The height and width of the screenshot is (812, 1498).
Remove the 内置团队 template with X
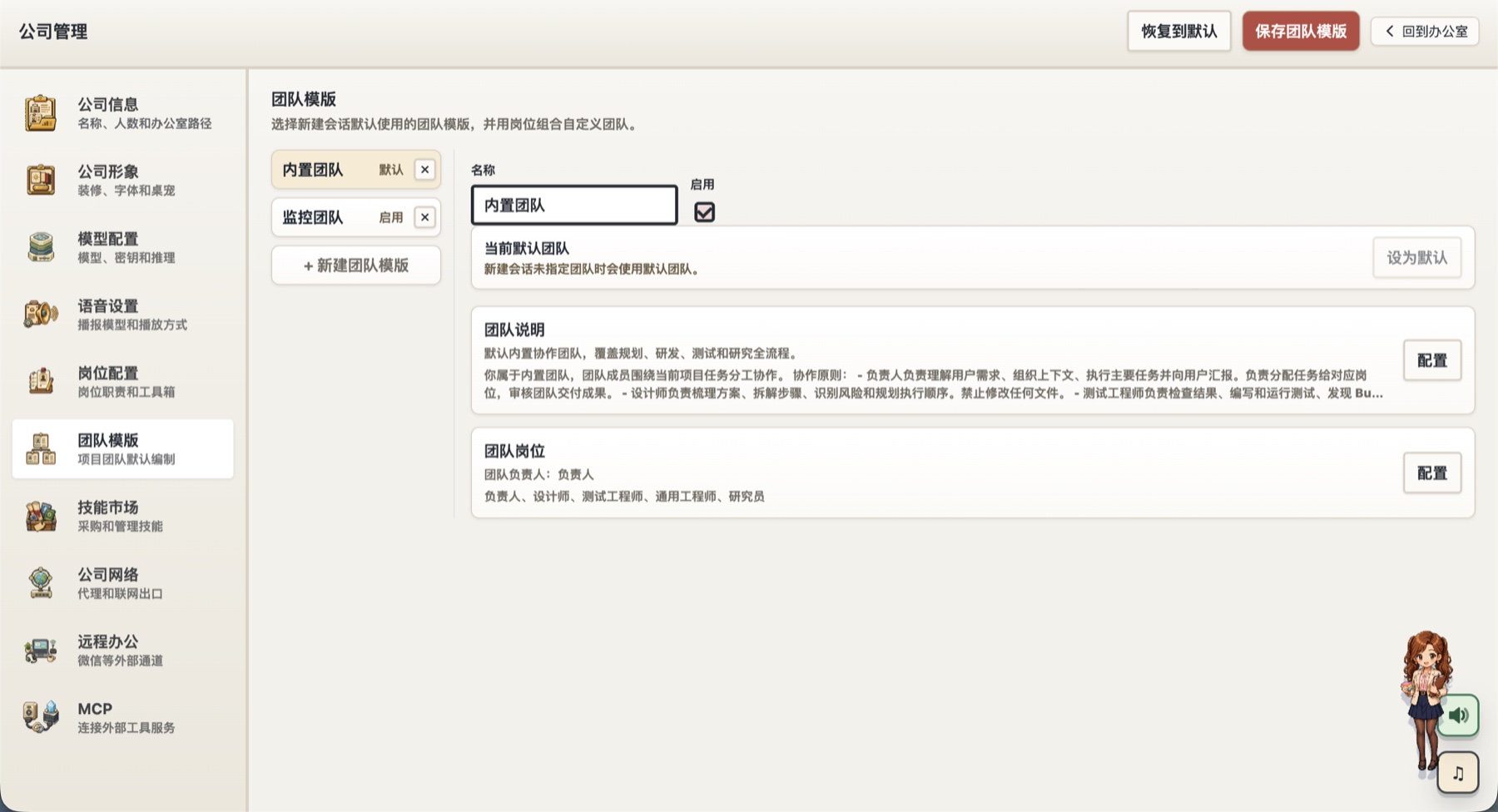[424, 170]
